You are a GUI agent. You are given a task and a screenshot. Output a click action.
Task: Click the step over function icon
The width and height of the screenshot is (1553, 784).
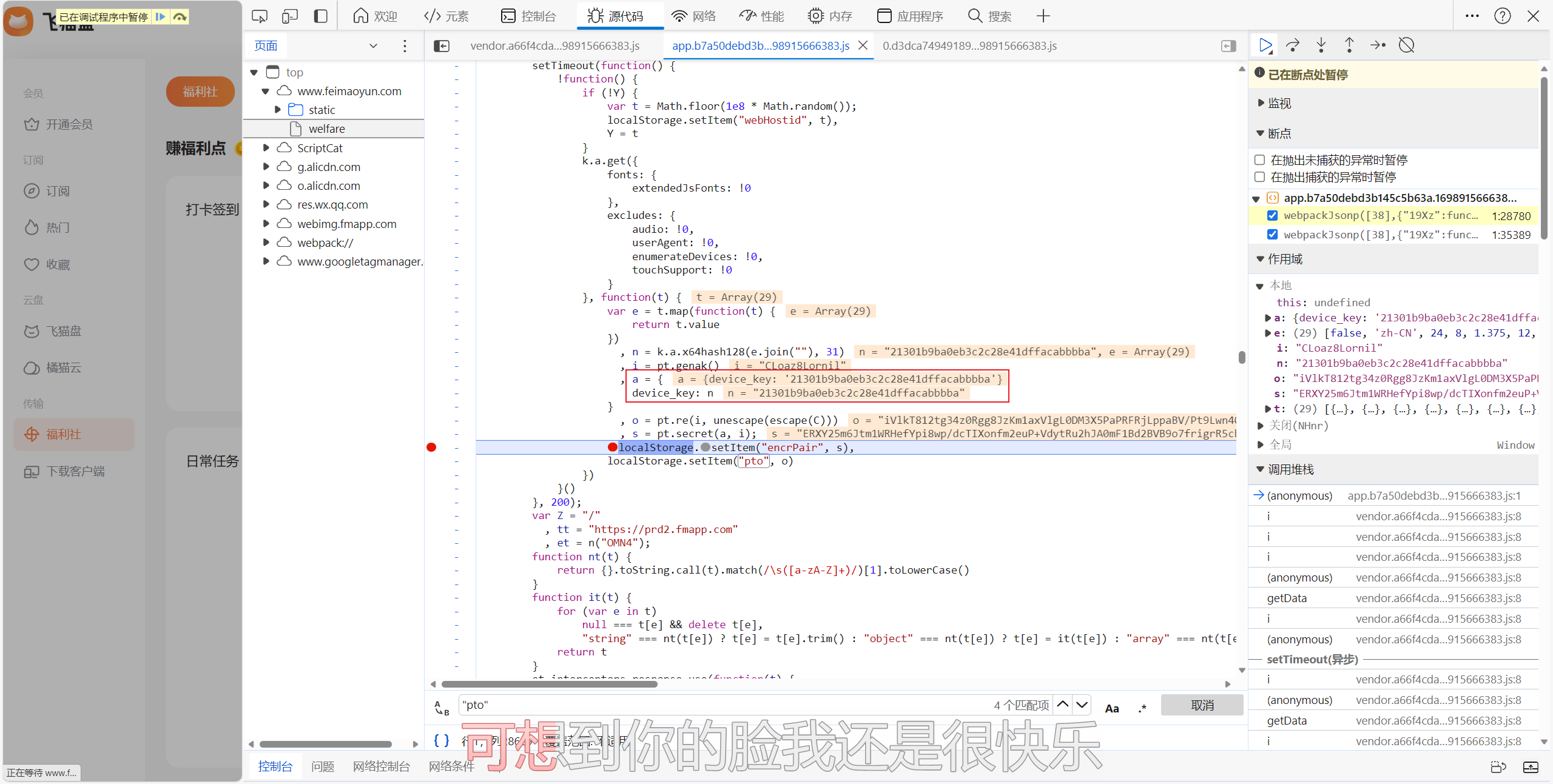[1293, 45]
